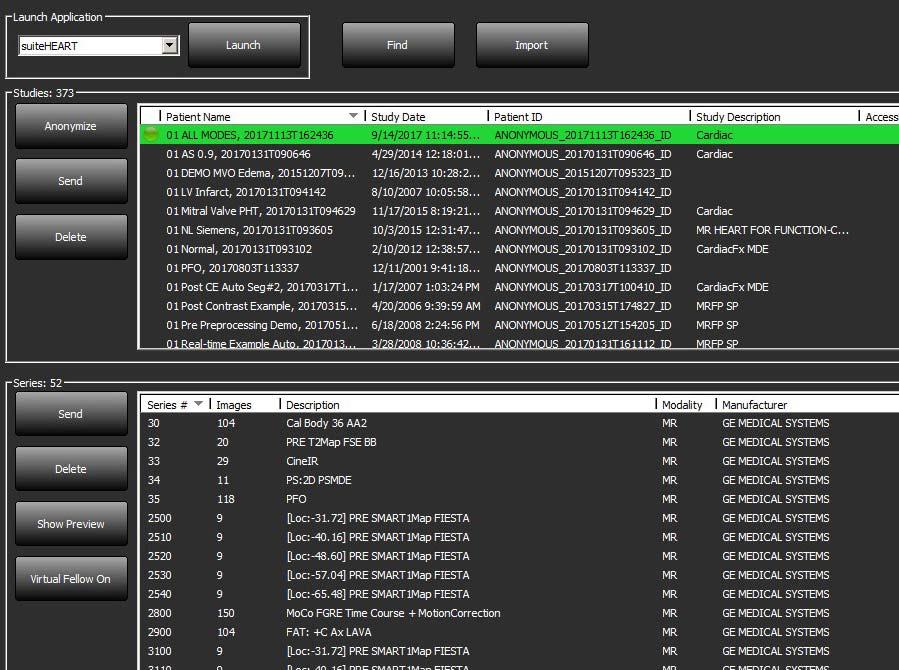This screenshot has height=670, width=899.
Task: Click the Modality column header
Action: click(x=686, y=405)
